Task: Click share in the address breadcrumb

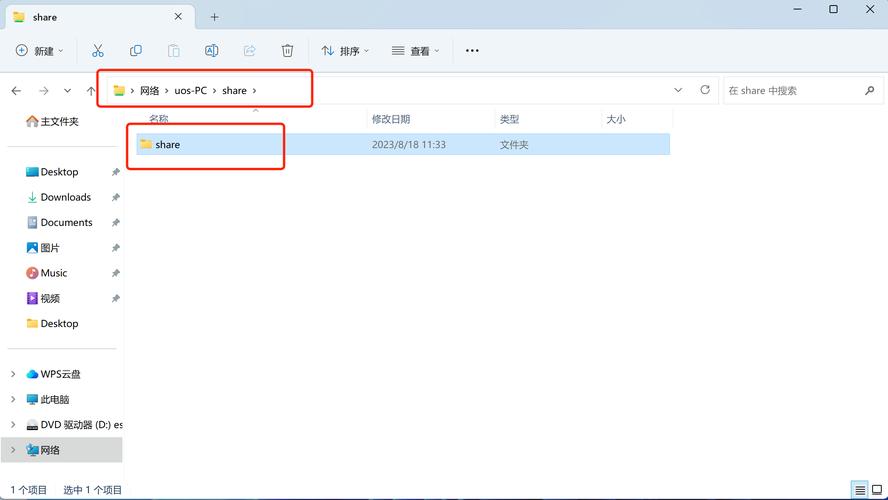Action: pyautogui.click(x=234, y=91)
